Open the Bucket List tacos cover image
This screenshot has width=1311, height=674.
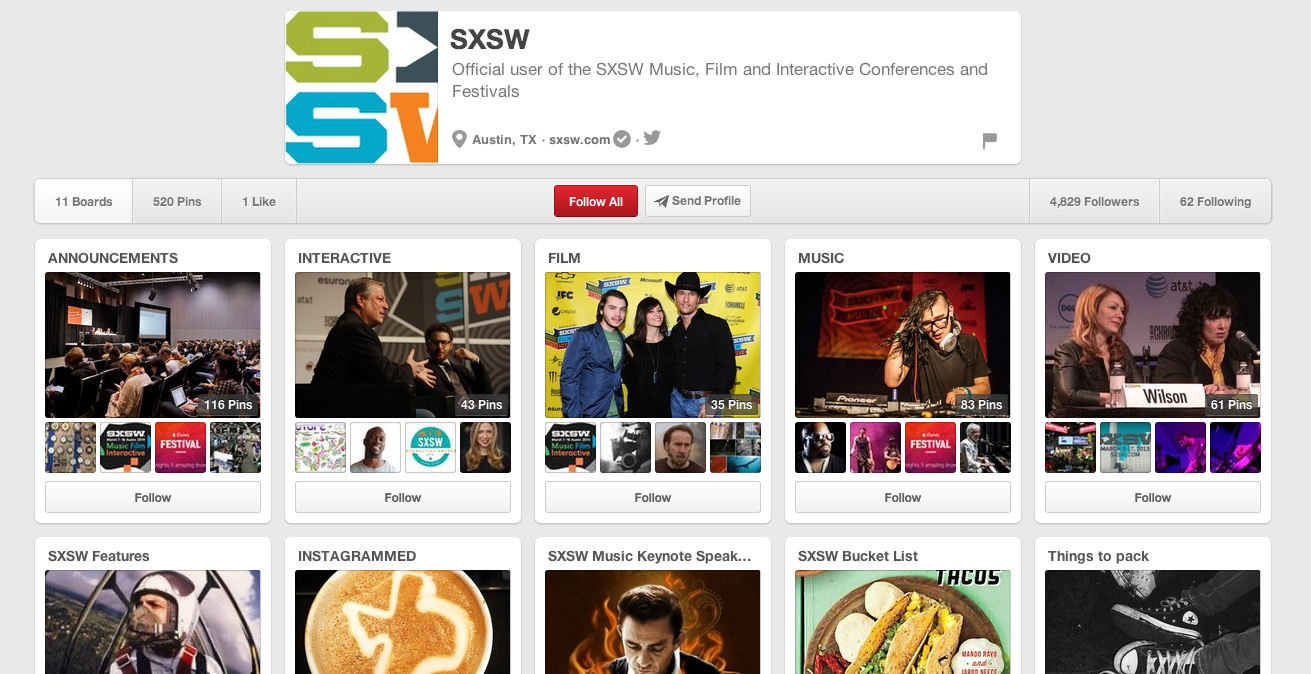903,622
